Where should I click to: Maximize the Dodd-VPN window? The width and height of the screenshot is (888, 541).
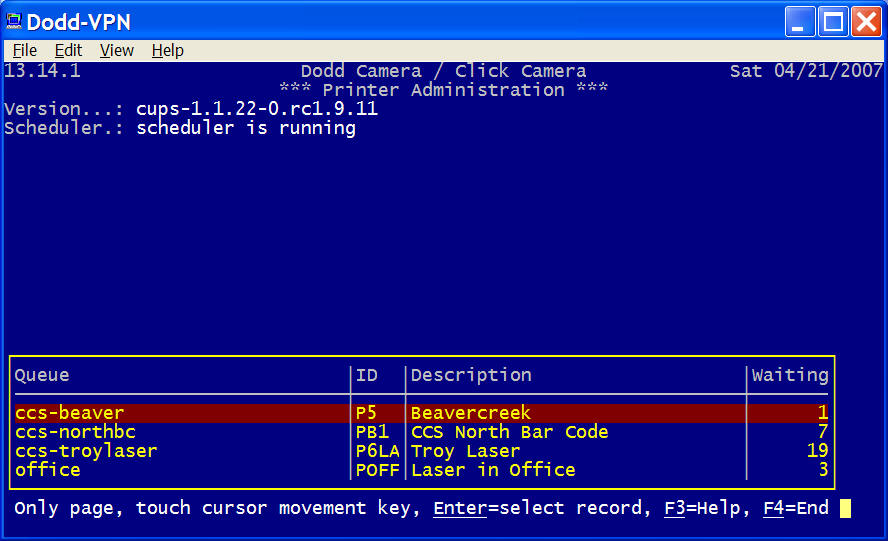[833, 22]
